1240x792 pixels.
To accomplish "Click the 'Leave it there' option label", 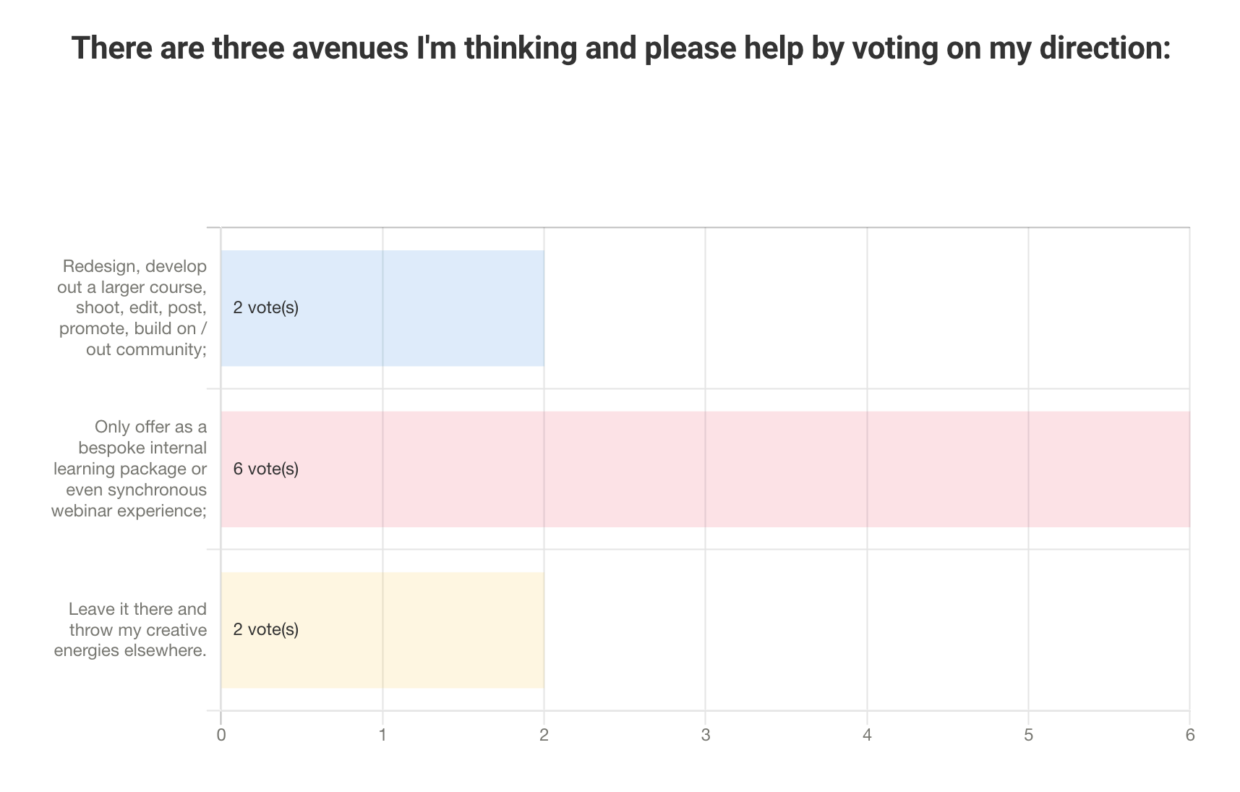I will pyautogui.click(x=138, y=630).
